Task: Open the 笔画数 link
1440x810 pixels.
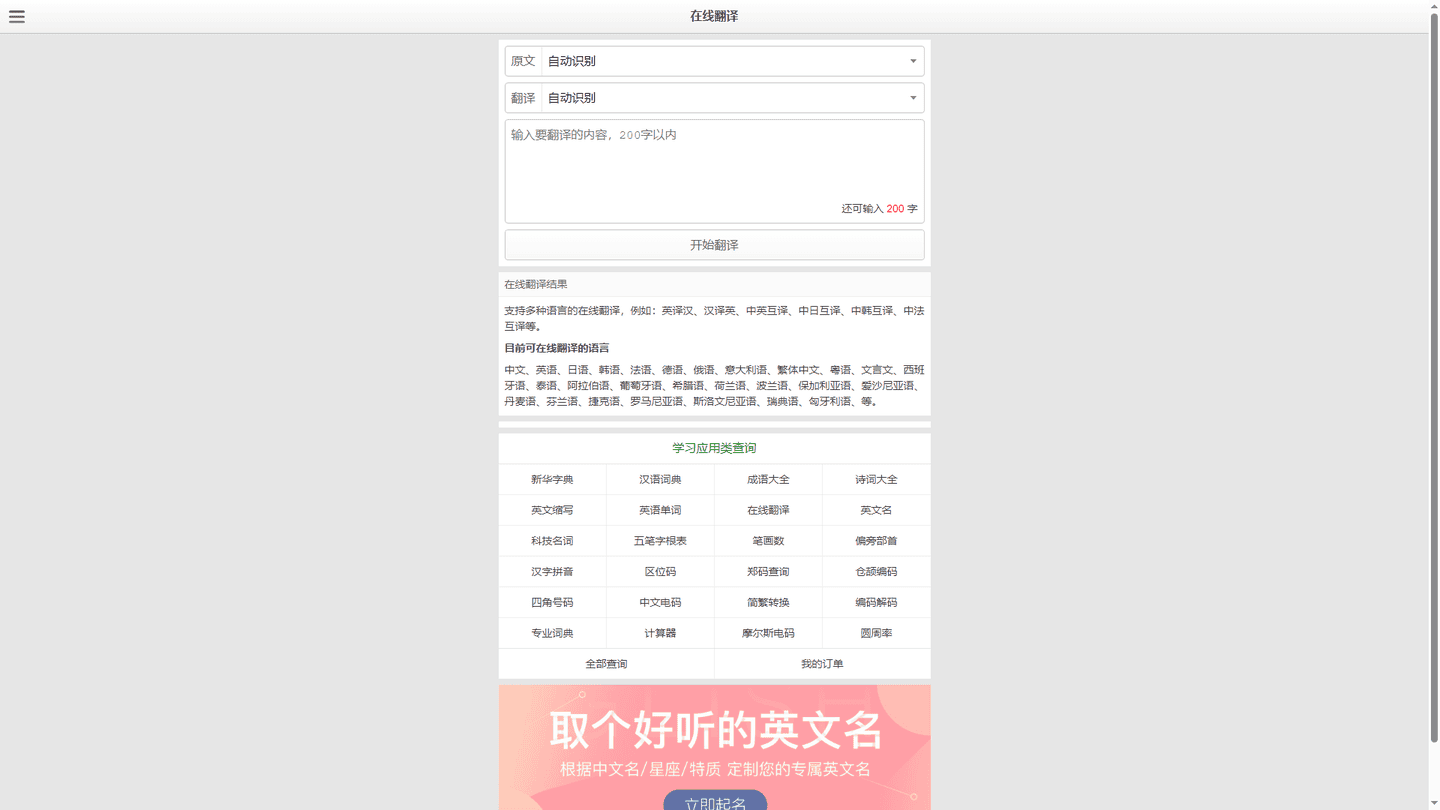Action: [x=768, y=541]
